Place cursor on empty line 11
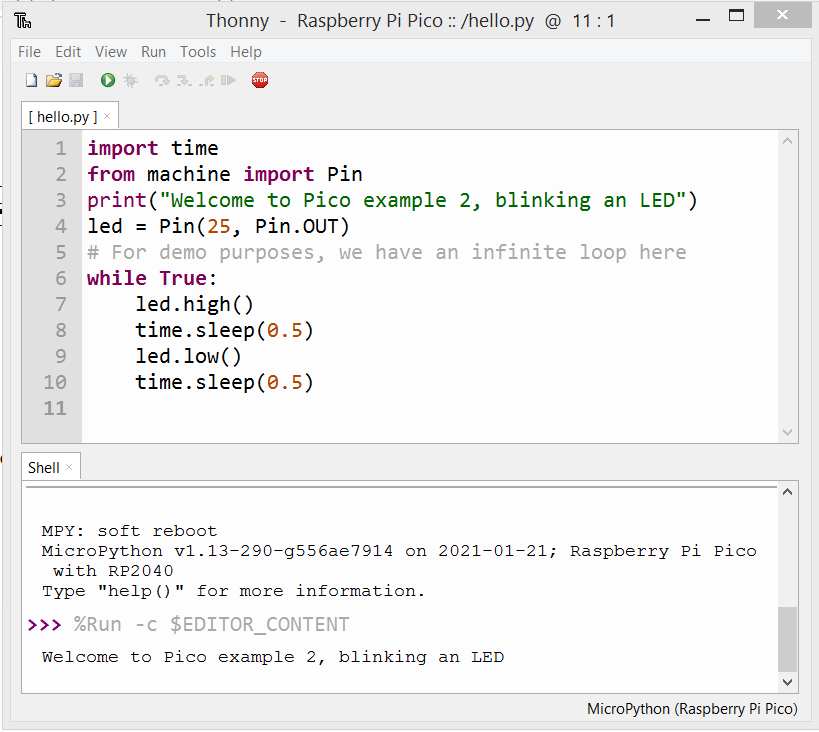Viewport: 819px width, 732px height. click(428, 409)
